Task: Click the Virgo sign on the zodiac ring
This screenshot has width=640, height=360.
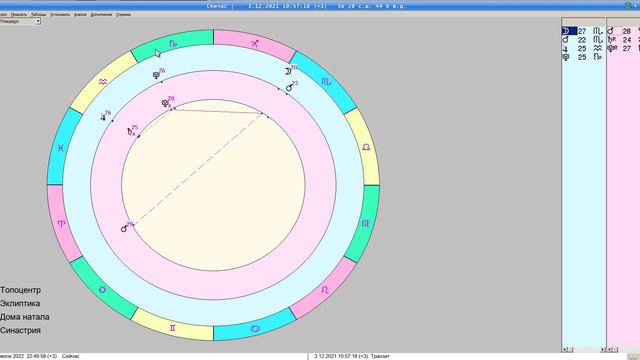Action: [366, 223]
